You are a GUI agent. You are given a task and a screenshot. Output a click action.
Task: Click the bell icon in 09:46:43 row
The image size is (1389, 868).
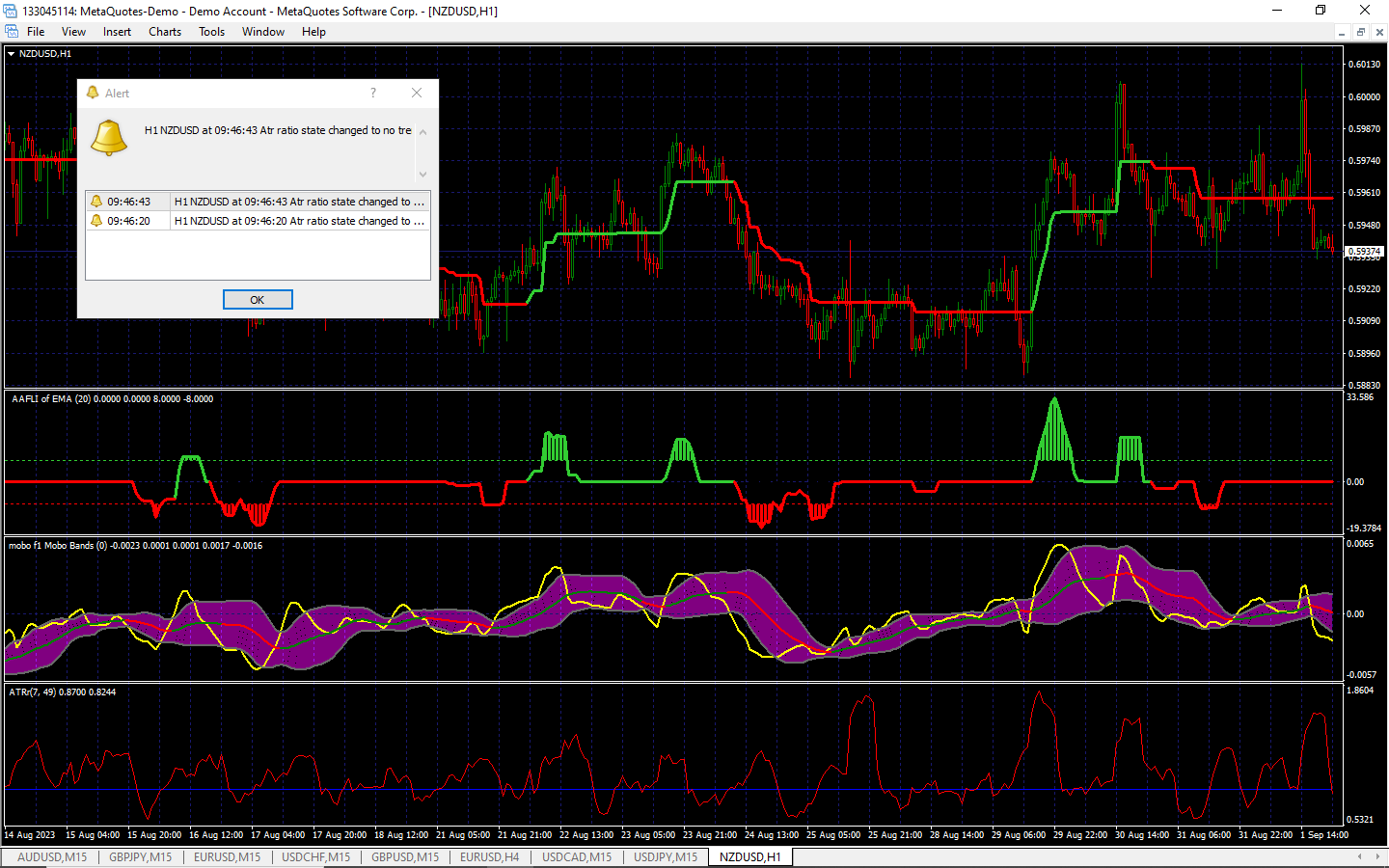click(x=96, y=202)
